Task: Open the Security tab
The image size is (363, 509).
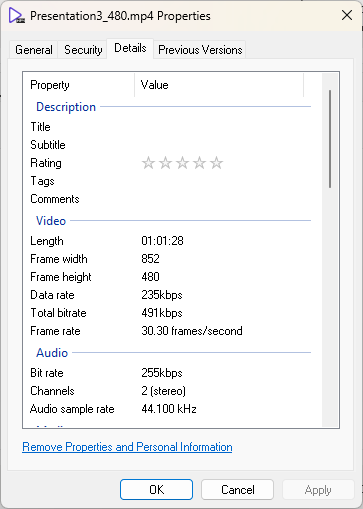Action: (x=83, y=50)
